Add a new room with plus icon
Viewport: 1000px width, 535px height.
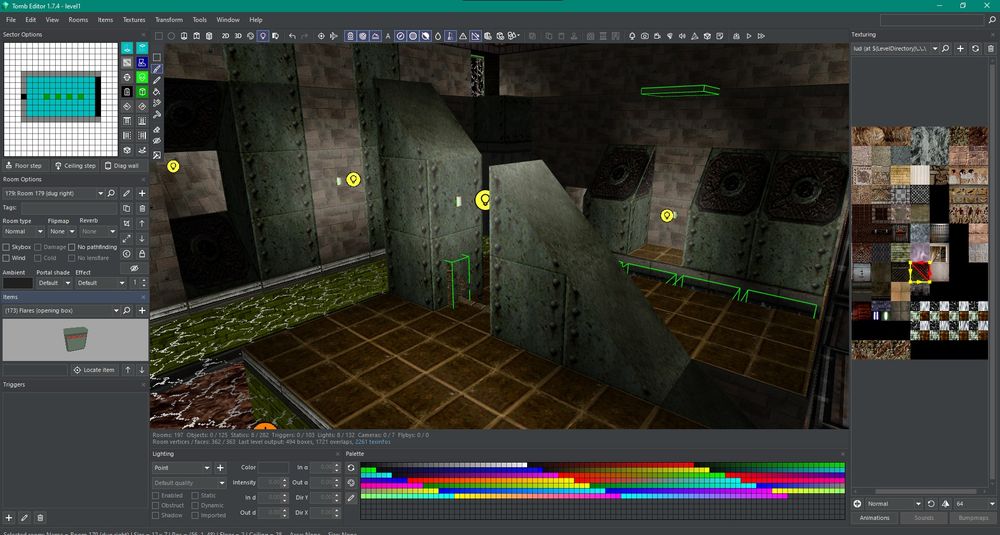pyautogui.click(x=142, y=193)
